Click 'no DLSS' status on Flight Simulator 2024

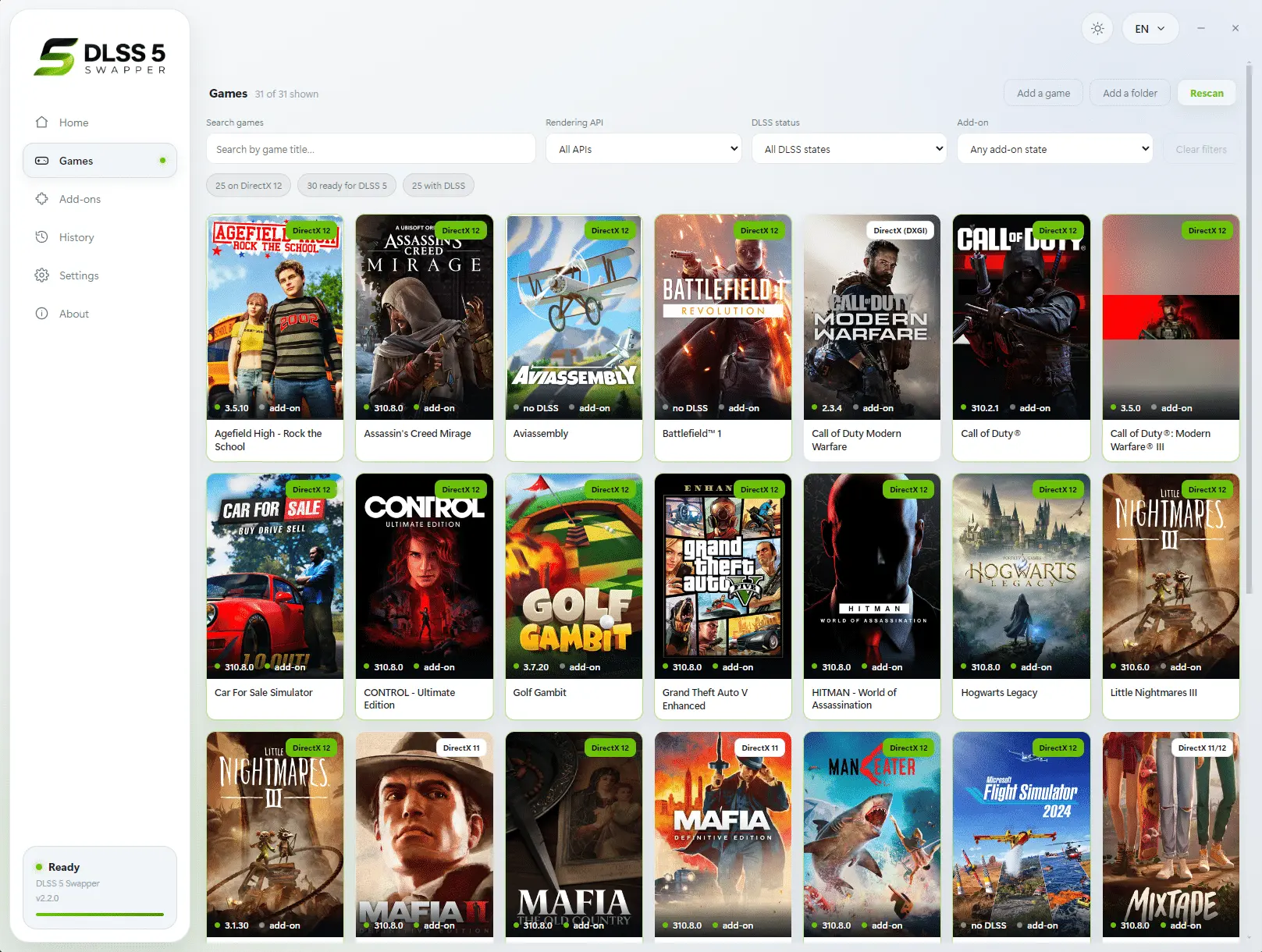point(988,925)
